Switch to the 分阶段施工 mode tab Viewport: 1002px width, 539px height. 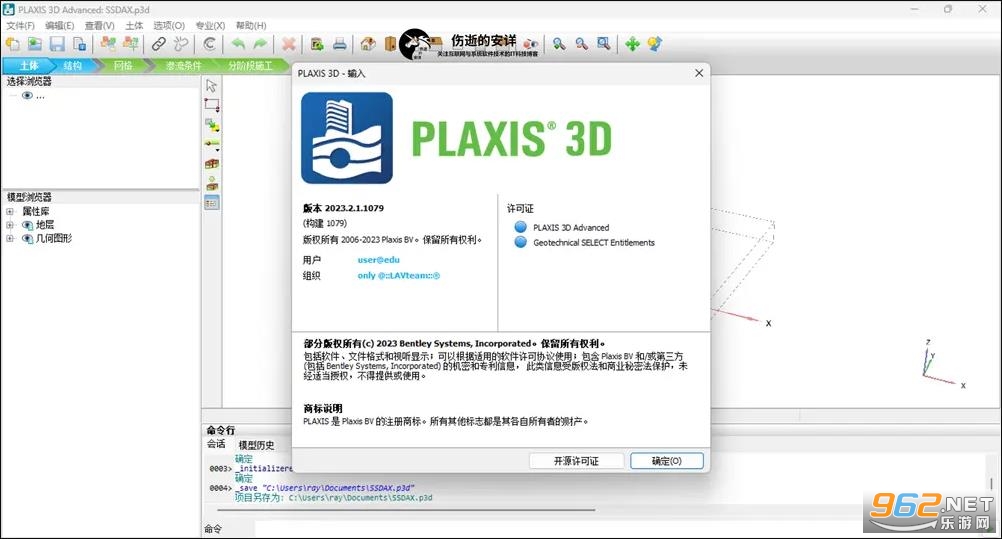pyautogui.click(x=250, y=66)
